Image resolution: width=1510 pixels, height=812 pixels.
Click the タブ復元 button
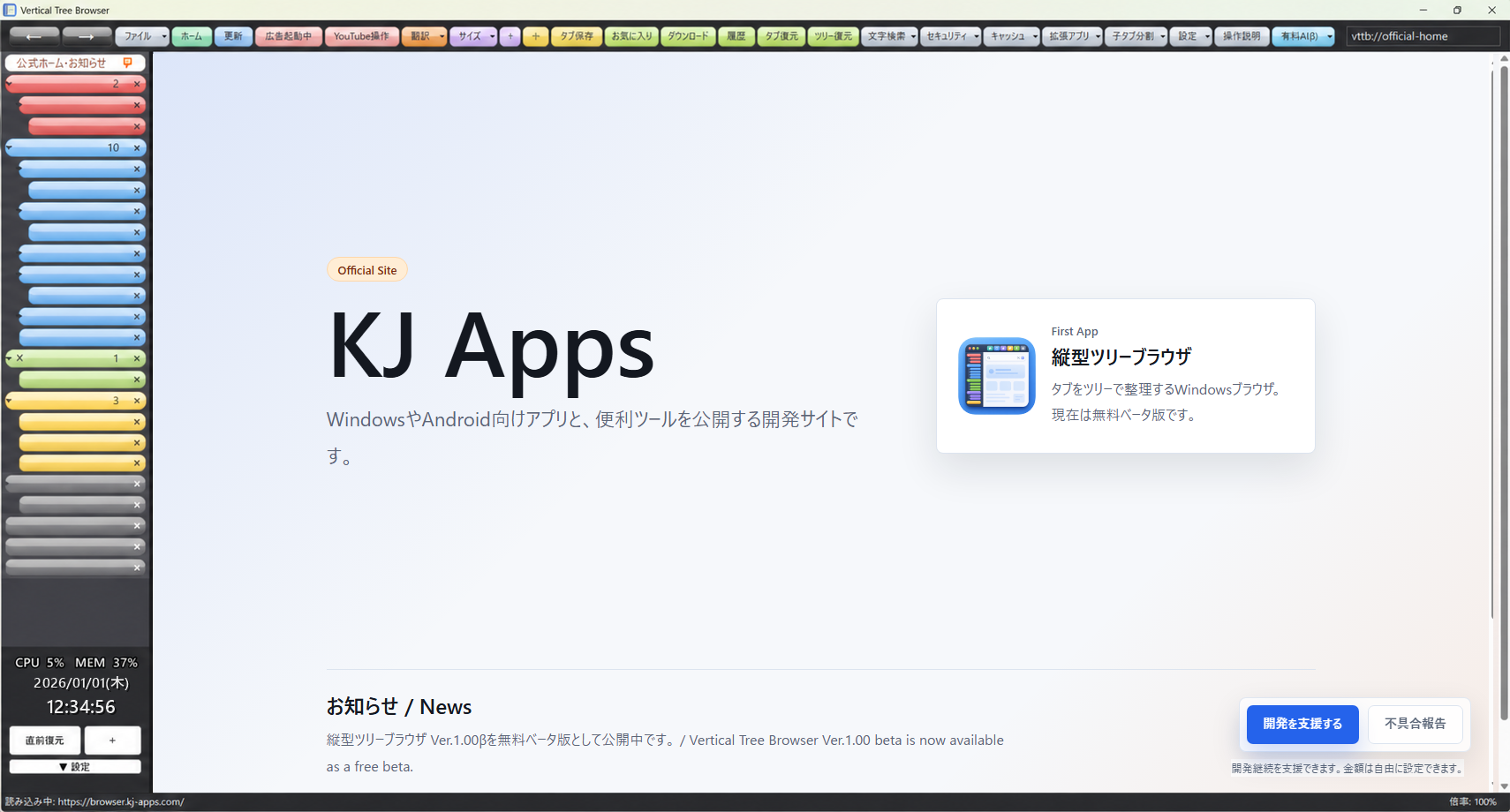tap(781, 36)
